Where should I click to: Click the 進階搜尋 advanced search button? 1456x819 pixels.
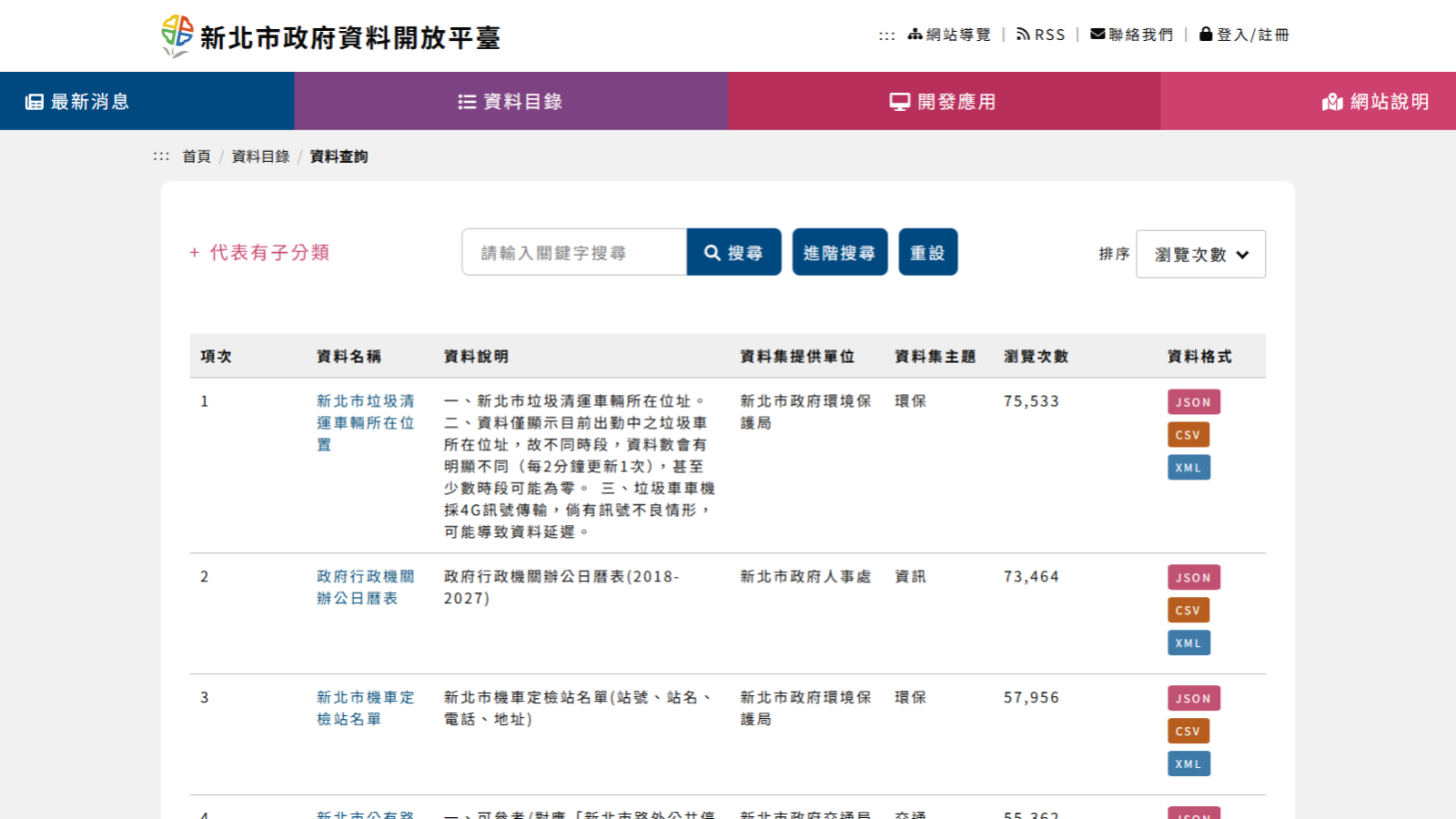(840, 252)
